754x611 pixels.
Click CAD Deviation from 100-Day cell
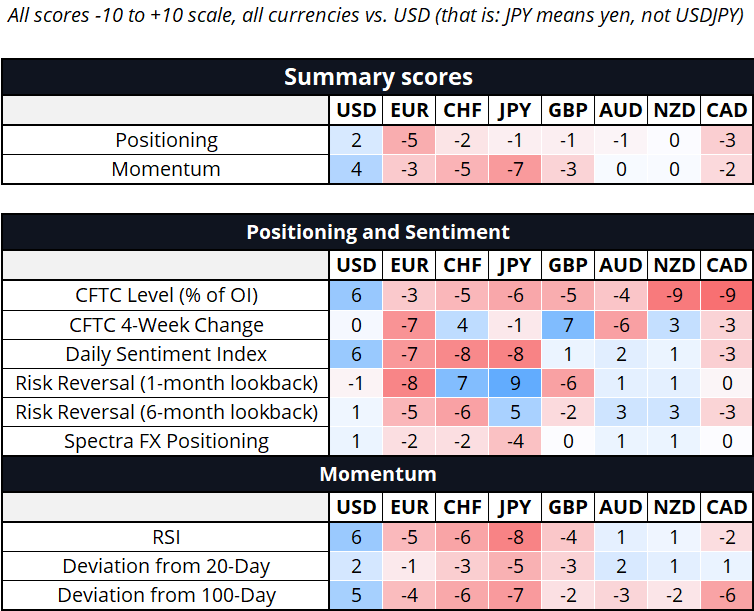pyautogui.click(x=727, y=595)
